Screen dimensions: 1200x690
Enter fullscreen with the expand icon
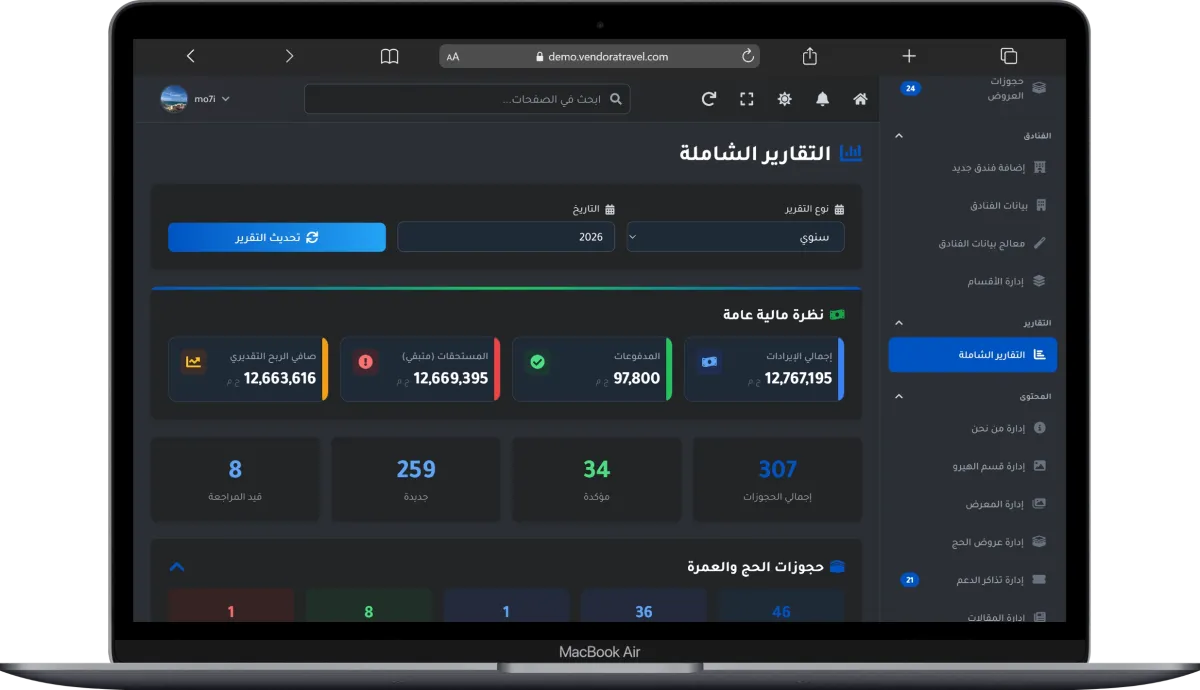(x=746, y=99)
